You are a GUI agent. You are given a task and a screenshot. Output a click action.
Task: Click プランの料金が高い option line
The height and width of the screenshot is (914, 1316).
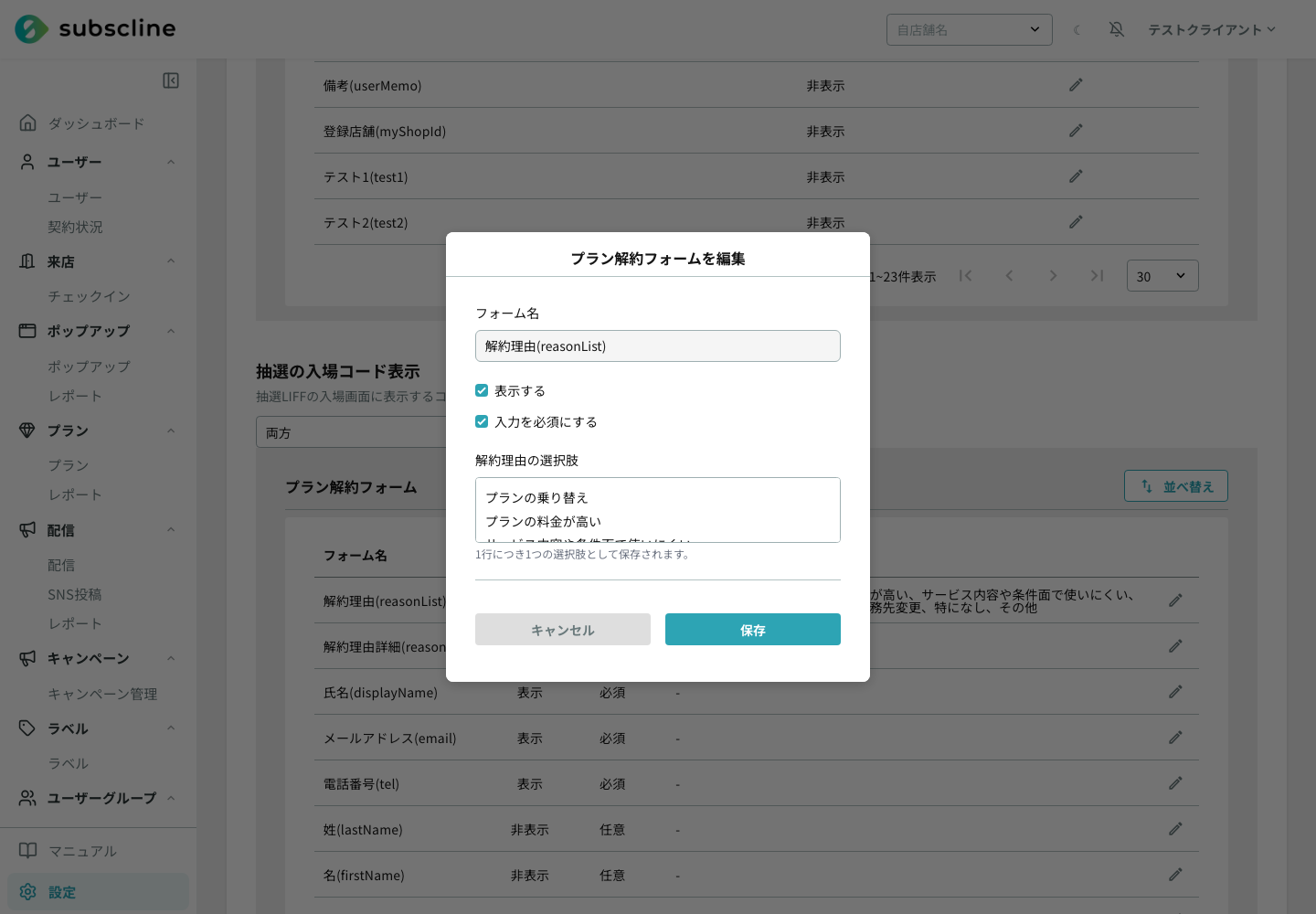543,521
